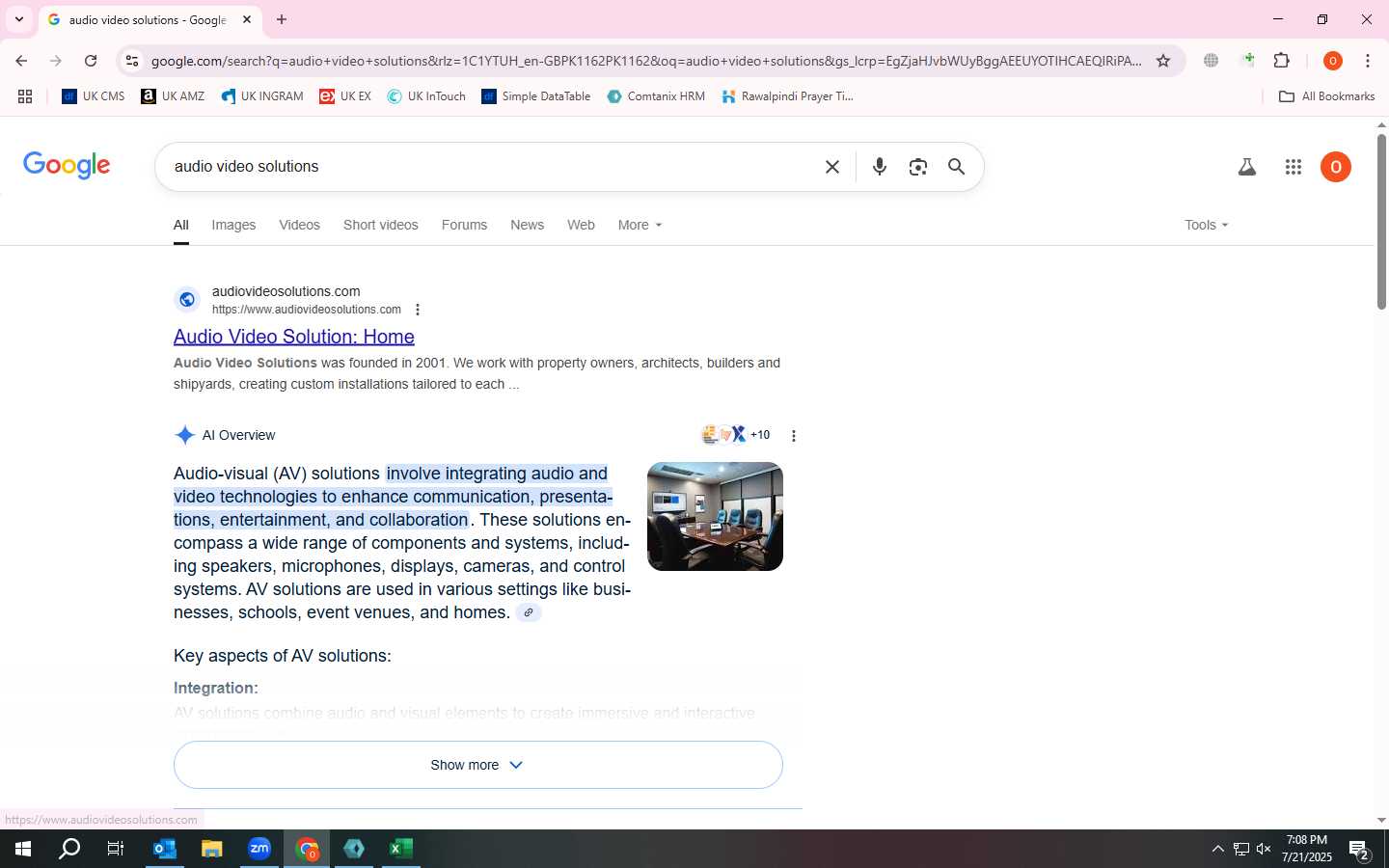
Task: Reload the current page
Action: click(91, 61)
